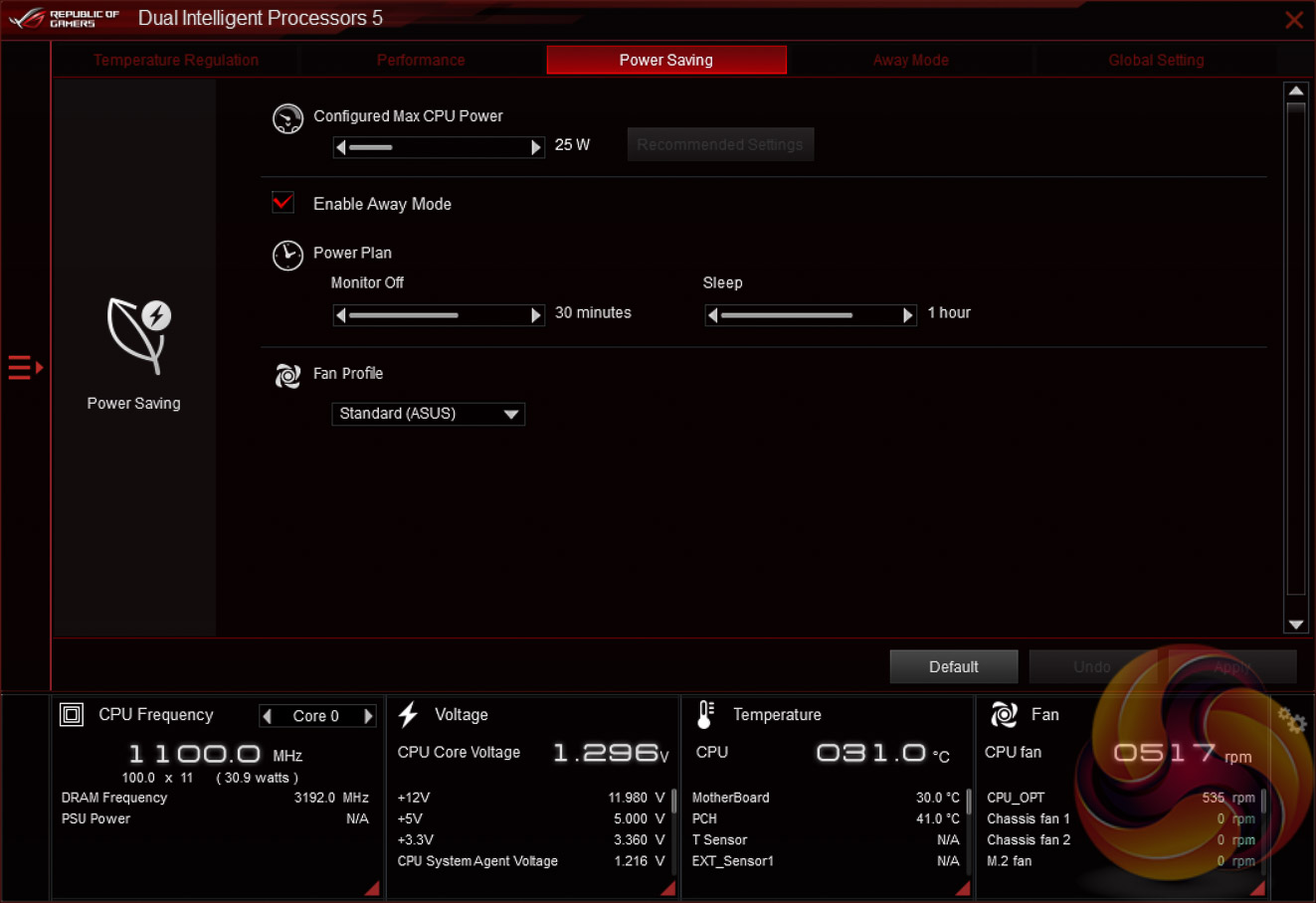Click the "EXT_Sensor1" temperature row

click(826, 861)
